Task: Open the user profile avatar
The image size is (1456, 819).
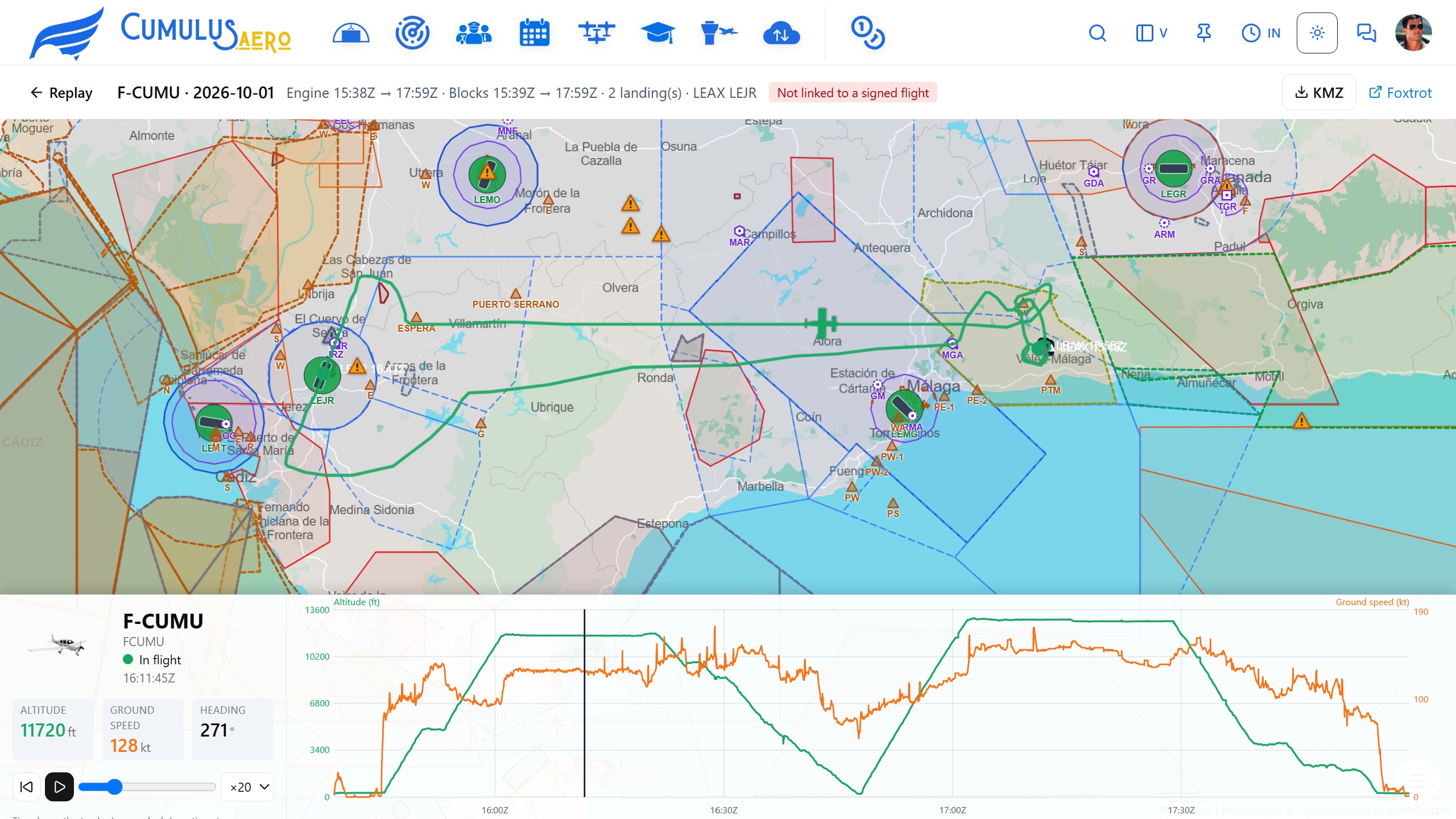Action: 1413,33
